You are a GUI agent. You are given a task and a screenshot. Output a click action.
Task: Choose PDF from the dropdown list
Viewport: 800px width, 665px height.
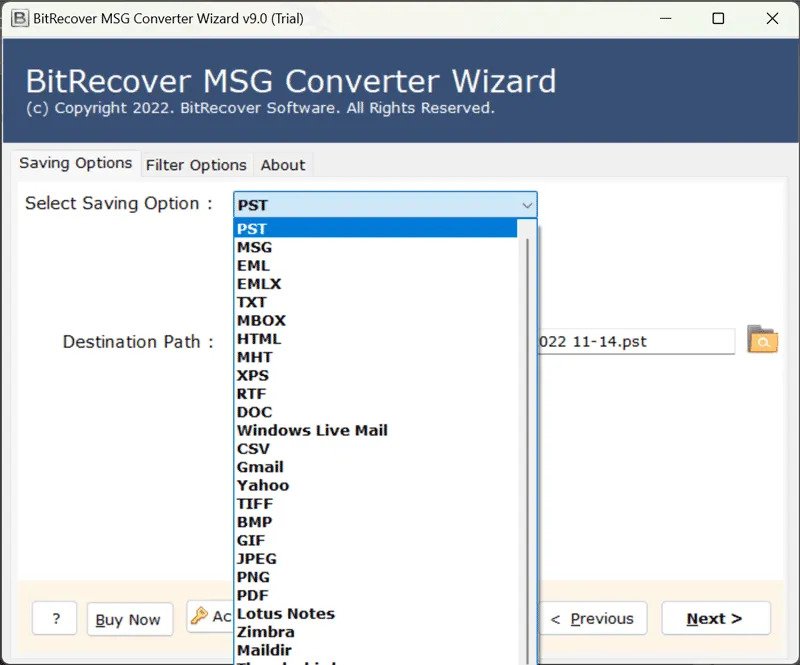(376, 596)
